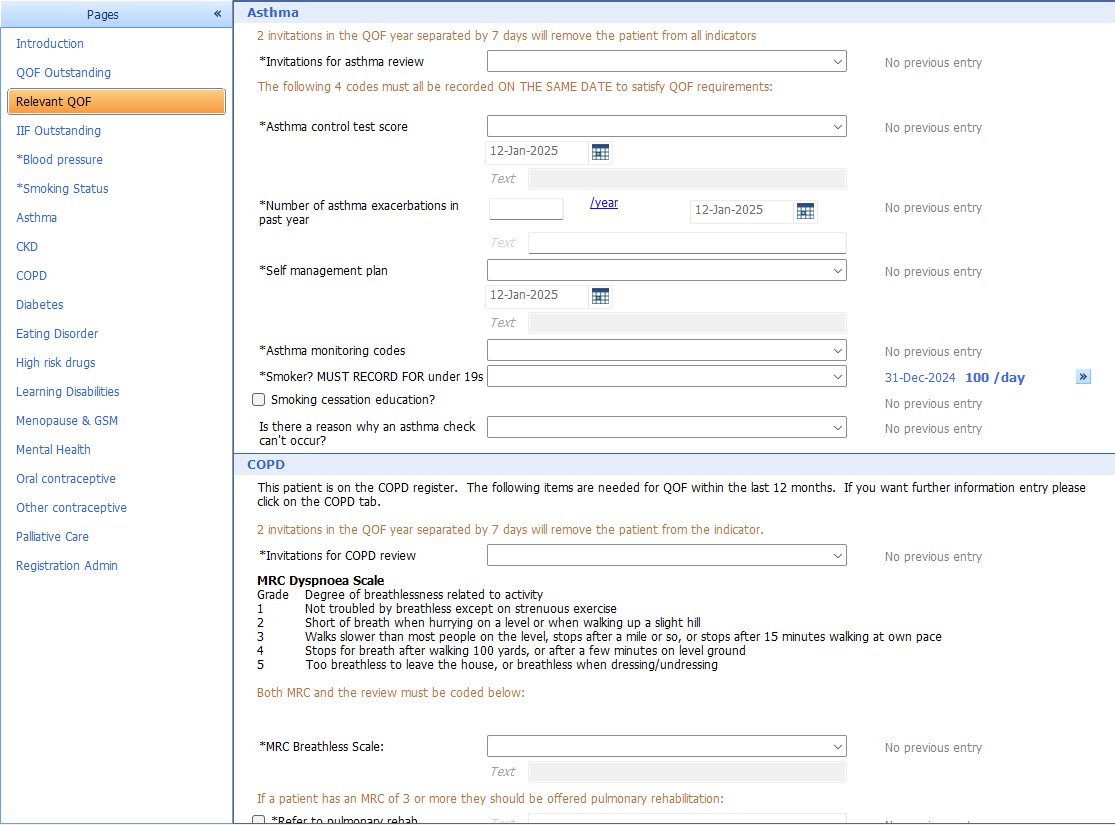Click the /year unit link
Screen dimensions: 1115x825
pos(604,203)
